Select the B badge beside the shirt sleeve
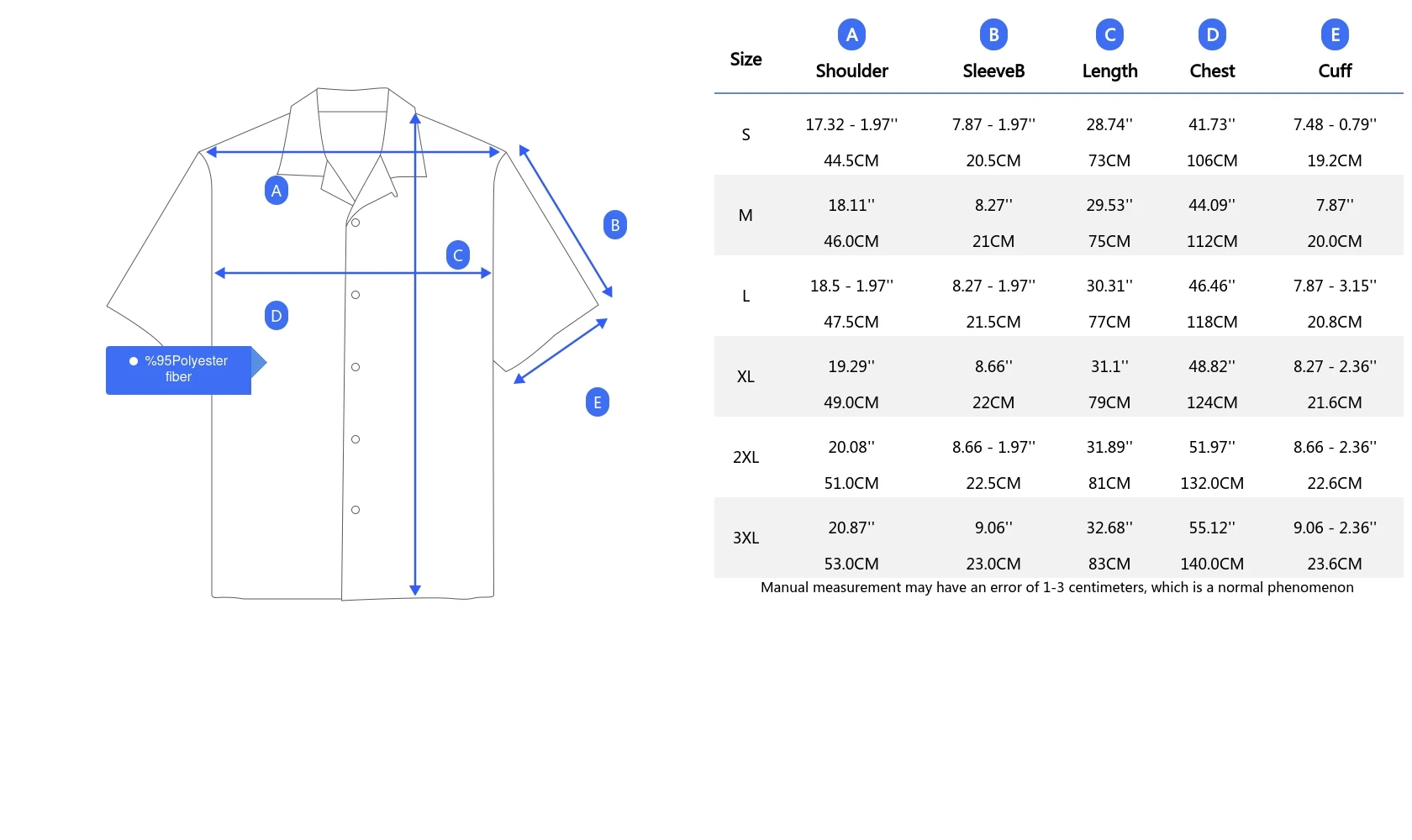Viewport: 1412px width, 840px height. point(615,225)
